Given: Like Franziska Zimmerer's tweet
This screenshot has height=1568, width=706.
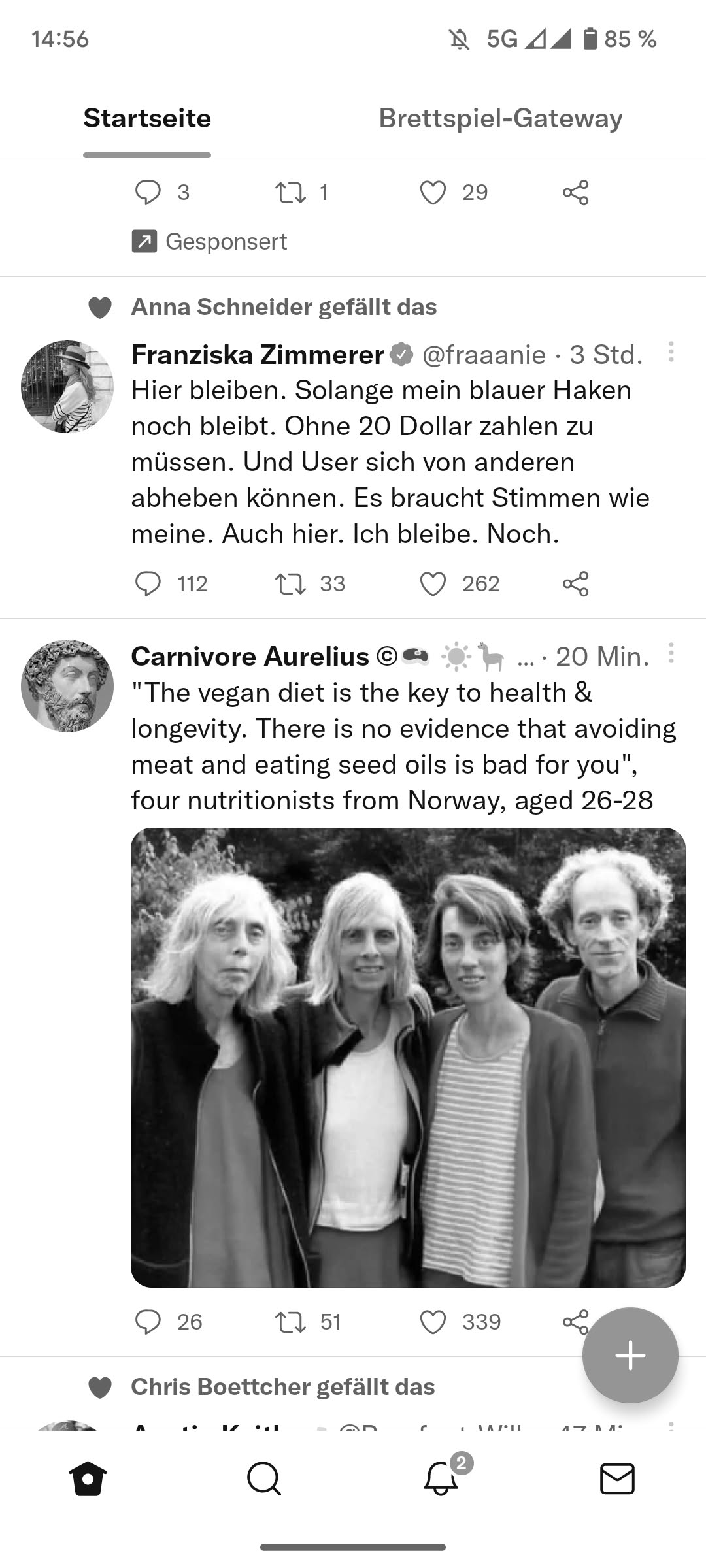Looking at the screenshot, I should [433, 583].
